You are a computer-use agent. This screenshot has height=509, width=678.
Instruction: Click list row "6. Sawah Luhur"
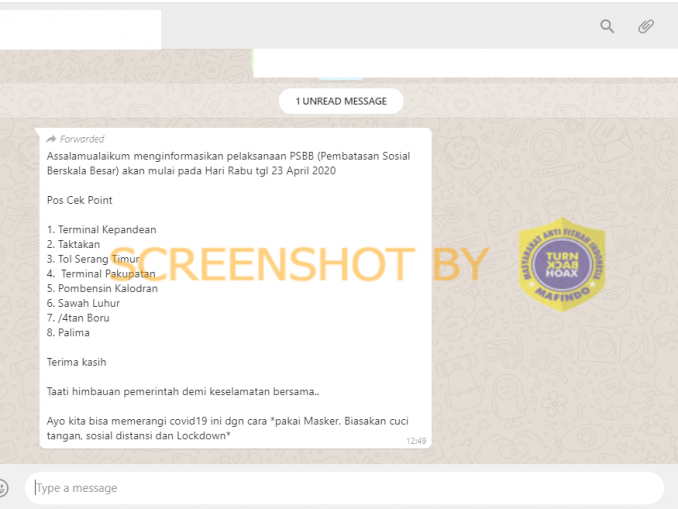(x=83, y=303)
